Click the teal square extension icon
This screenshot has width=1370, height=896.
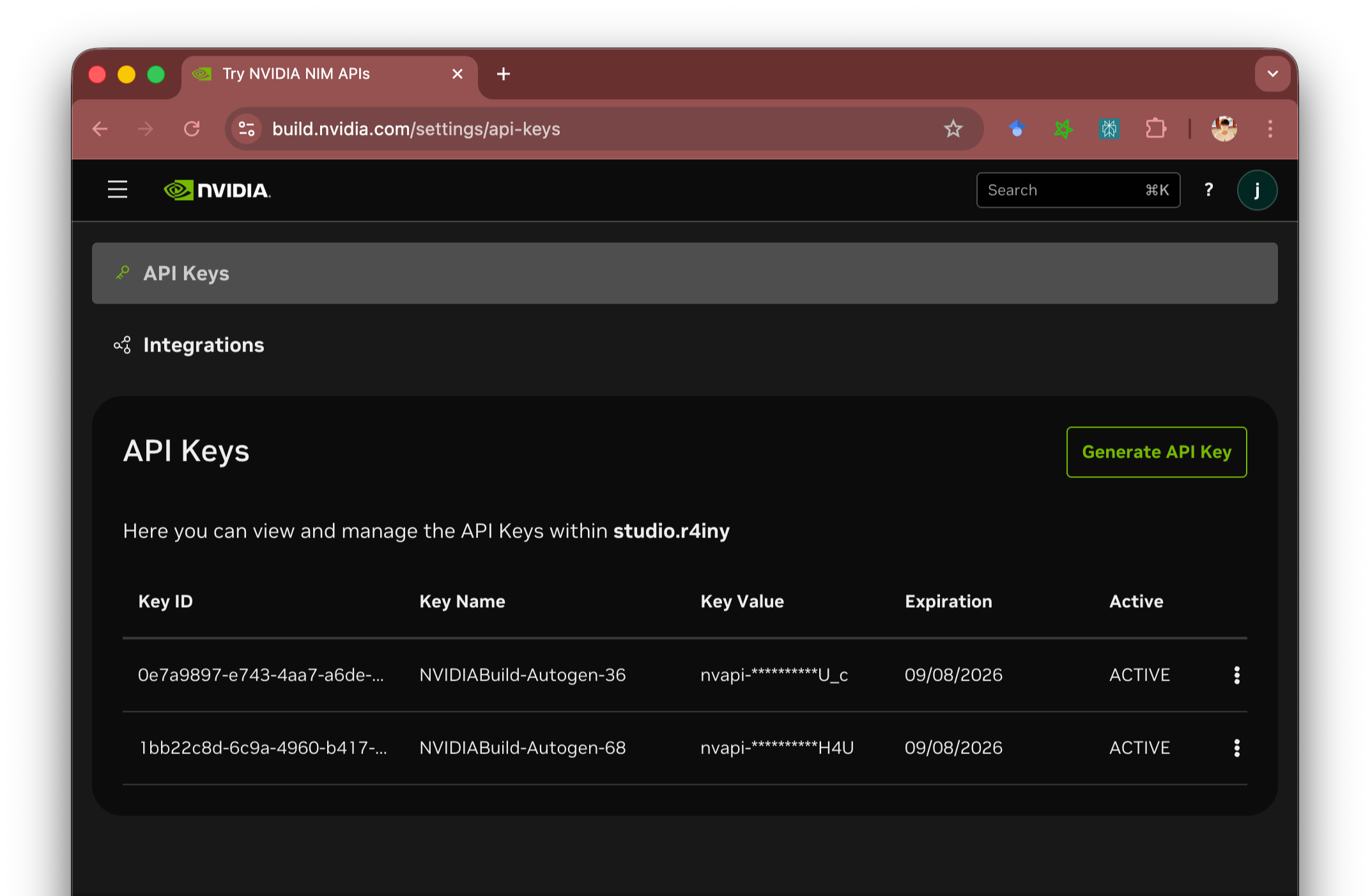(x=1109, y=129)
